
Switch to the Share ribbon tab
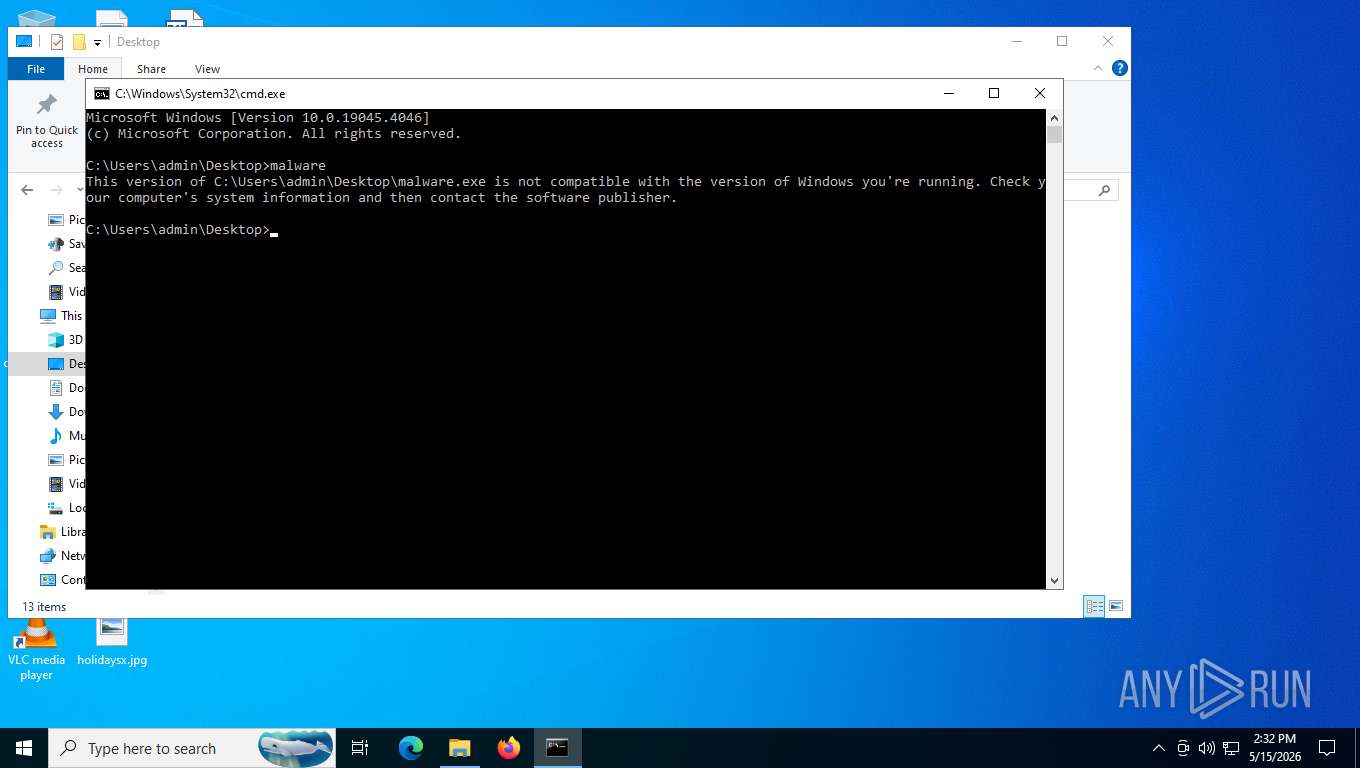(x=151, y=69)
